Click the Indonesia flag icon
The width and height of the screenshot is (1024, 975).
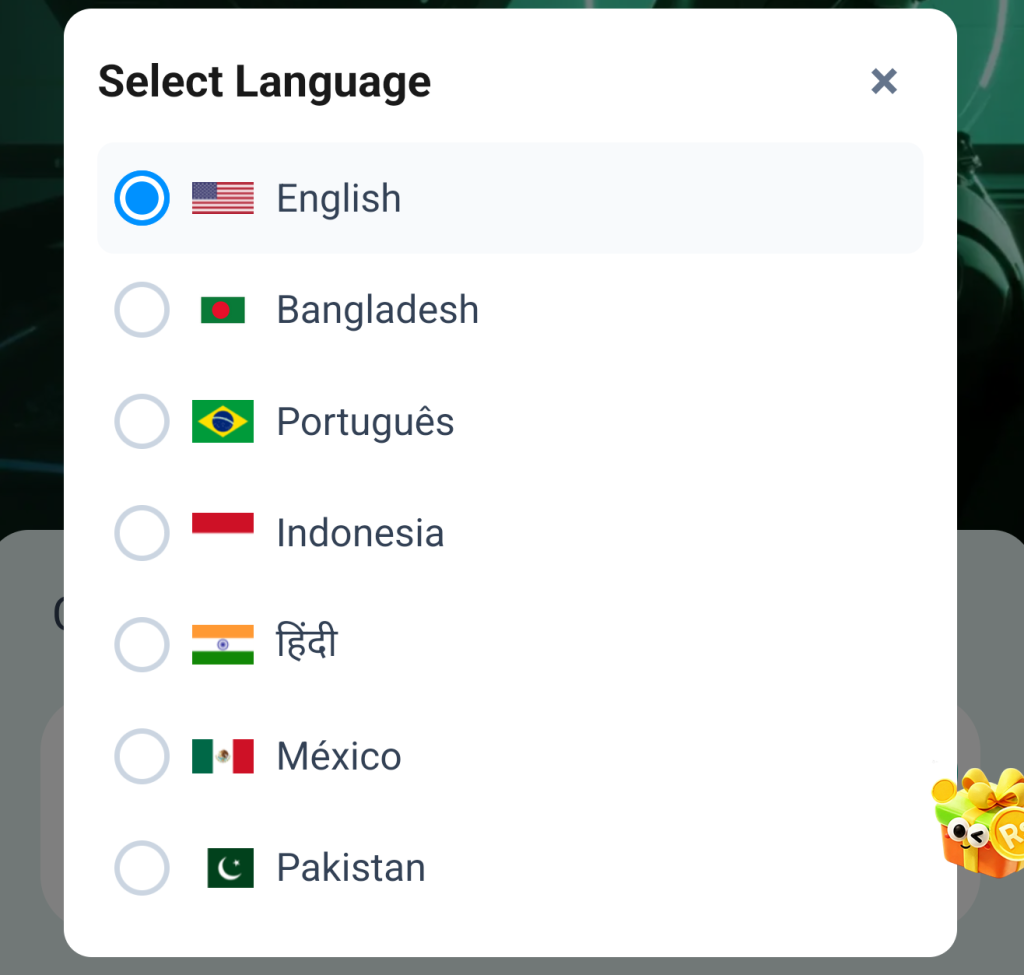[222, 523]
